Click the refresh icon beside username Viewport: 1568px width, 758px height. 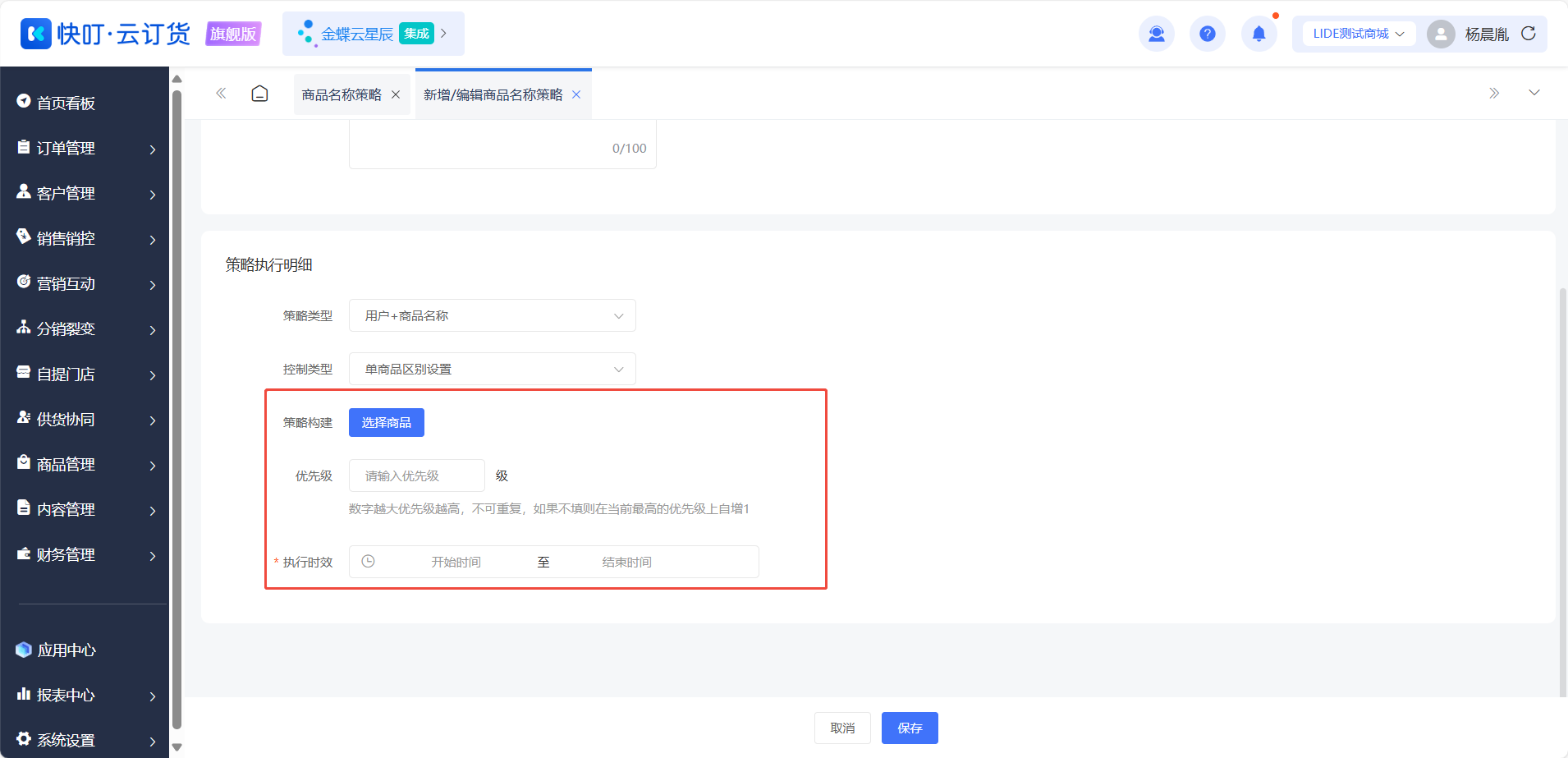pos(1528,34)
